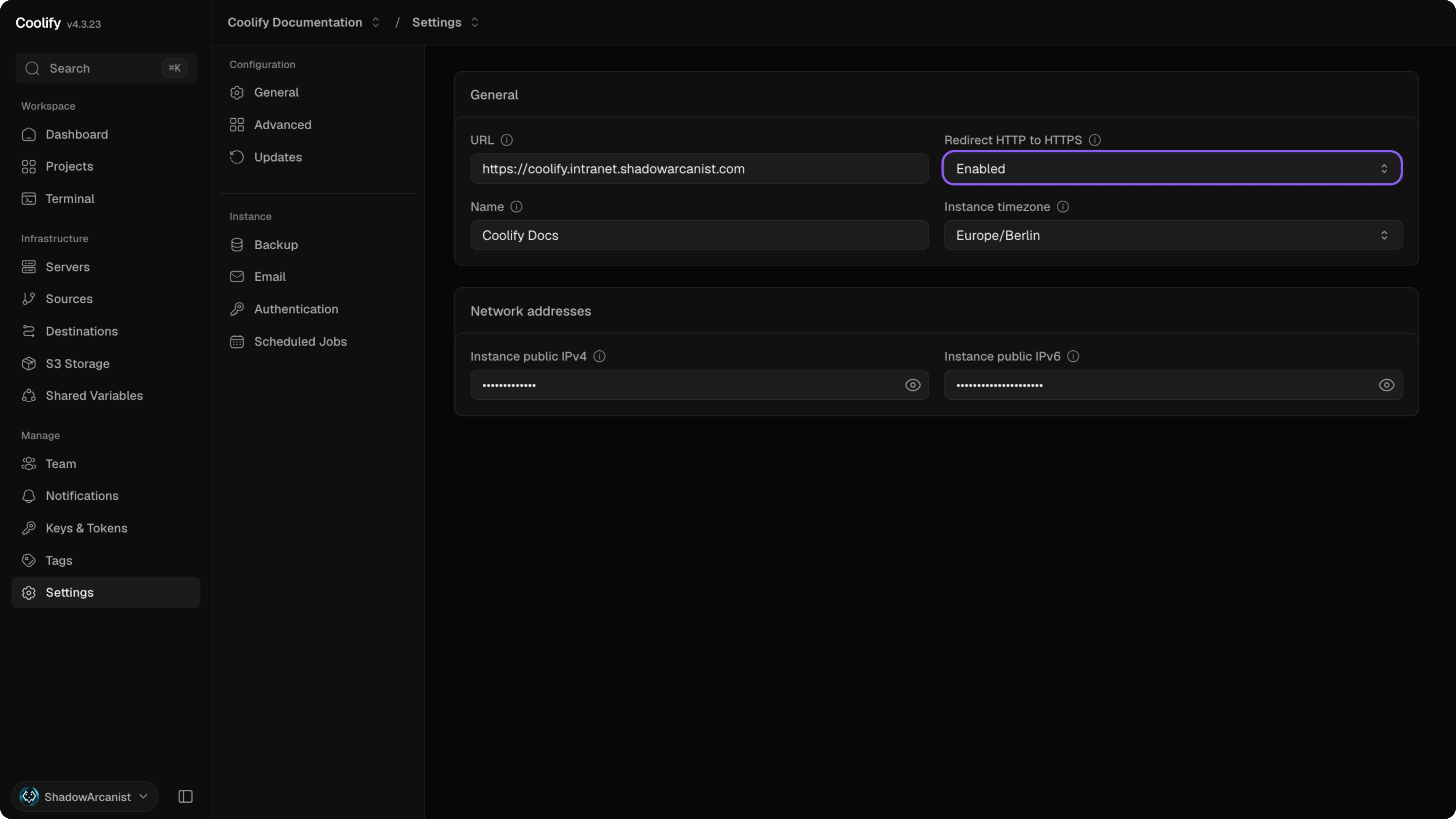Click the Terminal icon in sidebar
This screenshot has width=1456, height=819.
click(28, 198)
